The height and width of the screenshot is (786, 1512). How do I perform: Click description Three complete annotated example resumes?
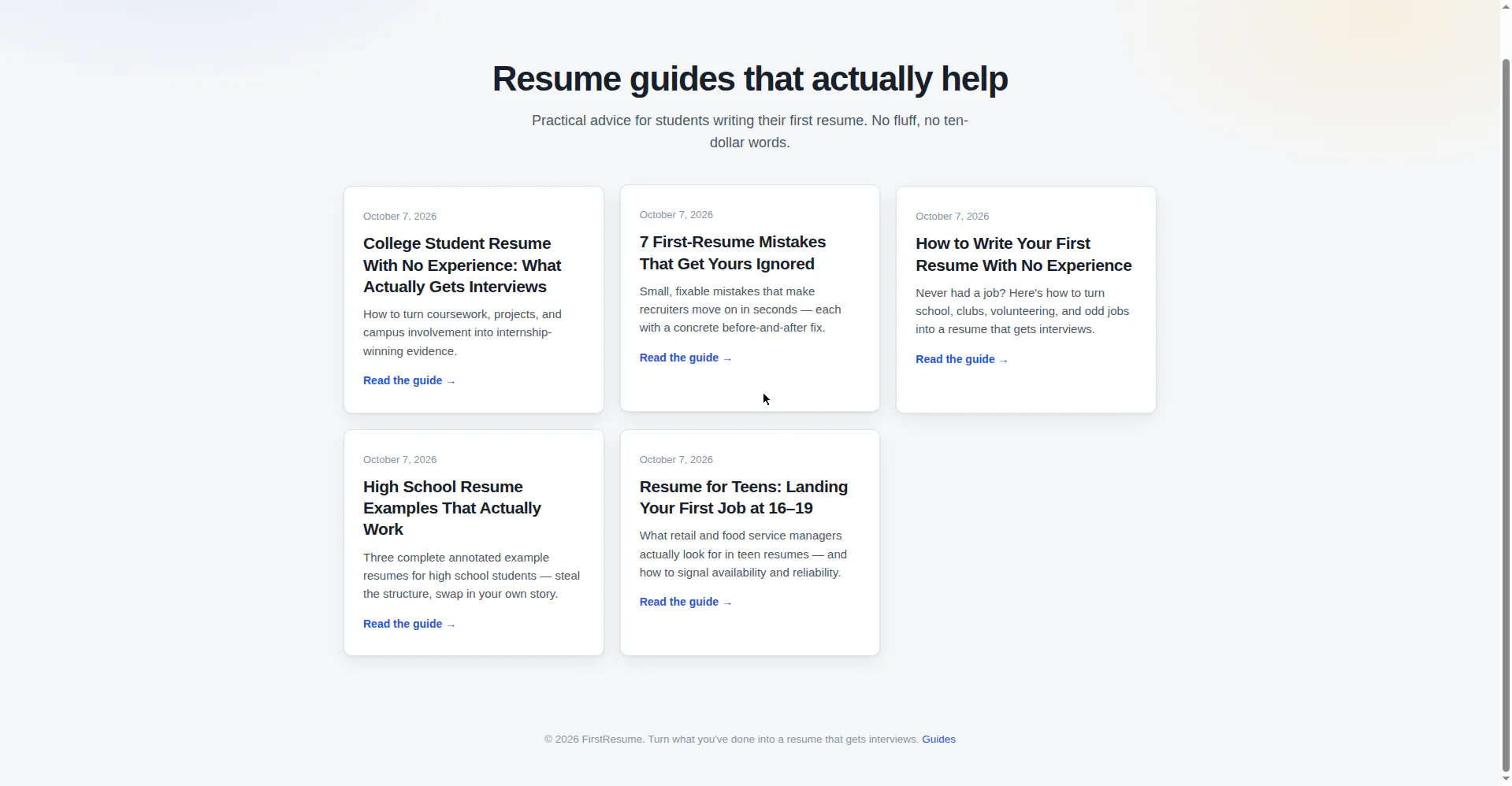point(471,576)
